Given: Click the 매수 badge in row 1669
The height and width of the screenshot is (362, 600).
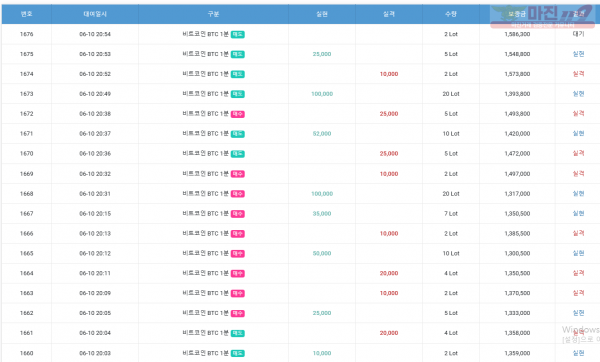Looking at the screenshot, I should pyautogui.click(x=238, y=174).
